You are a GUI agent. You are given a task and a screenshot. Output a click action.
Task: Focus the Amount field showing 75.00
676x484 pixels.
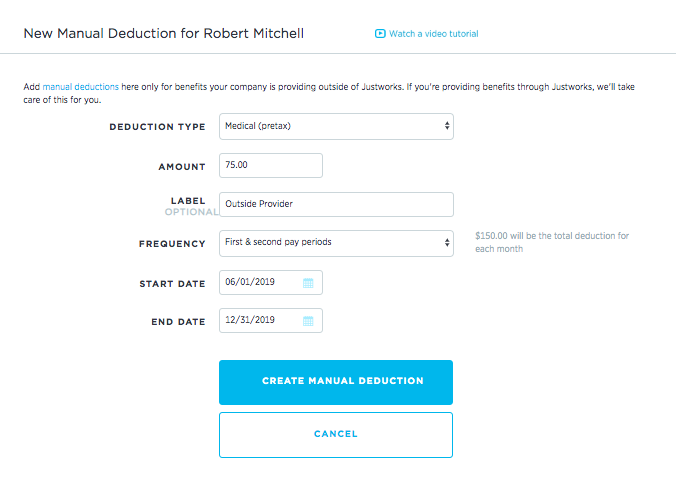(x=271, y=165)
